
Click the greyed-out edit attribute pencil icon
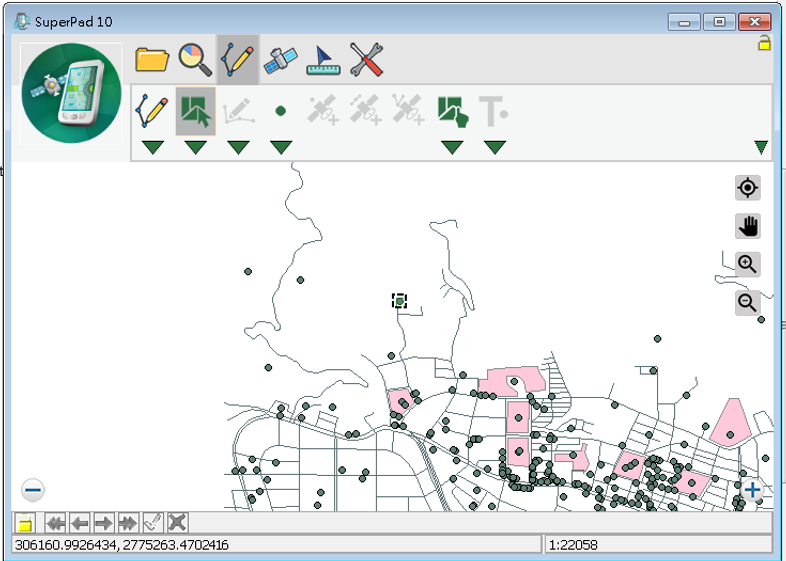(153, 523)
